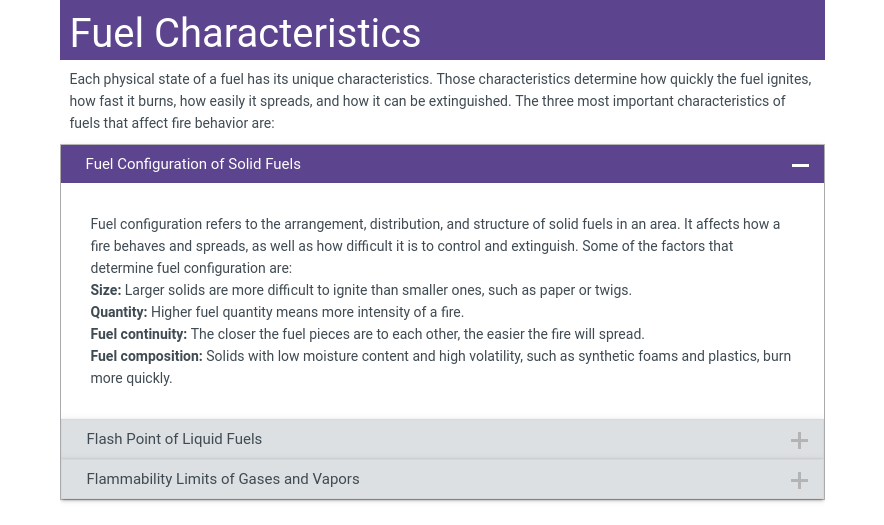Click the sentence mentioning synthetic foams and plastics
The image size is (884, 525).
497,356
